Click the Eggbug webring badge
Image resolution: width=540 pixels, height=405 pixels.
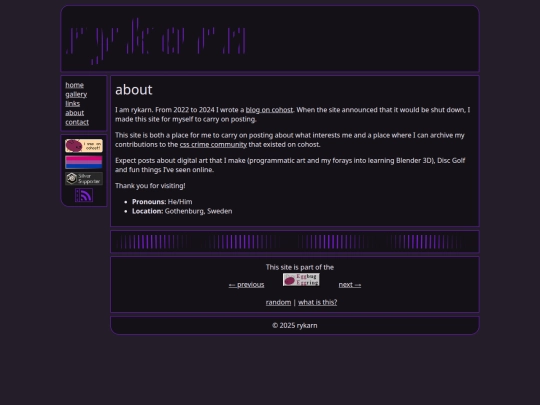coord(301,280)
